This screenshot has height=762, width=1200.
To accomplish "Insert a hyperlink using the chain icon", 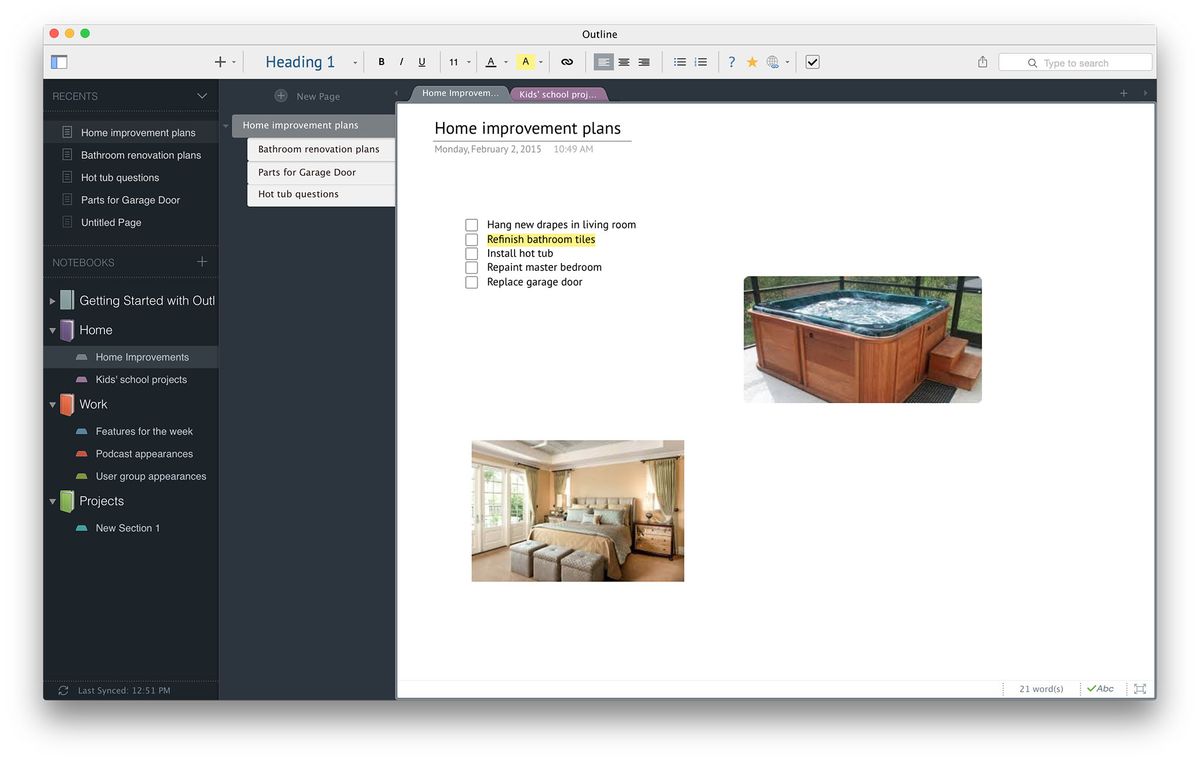I will coord(567,61).
